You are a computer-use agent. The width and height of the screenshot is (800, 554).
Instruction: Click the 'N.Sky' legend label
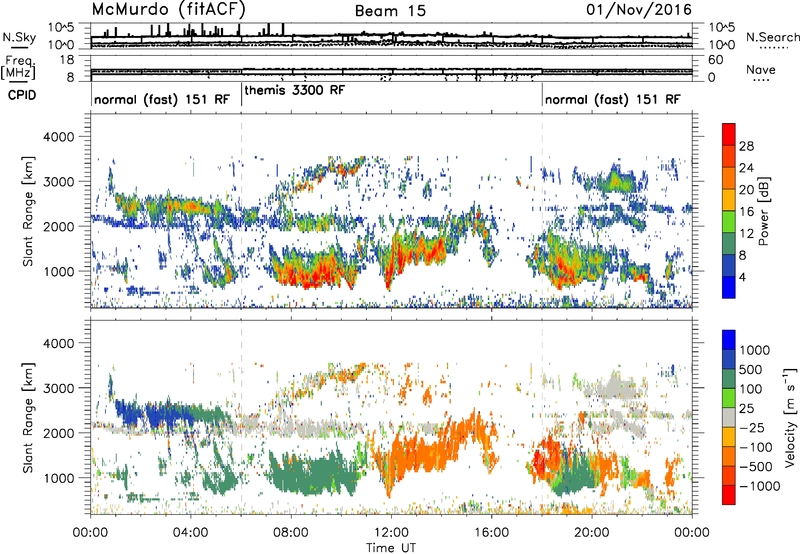pyautogui.click(x=19, y=37)
